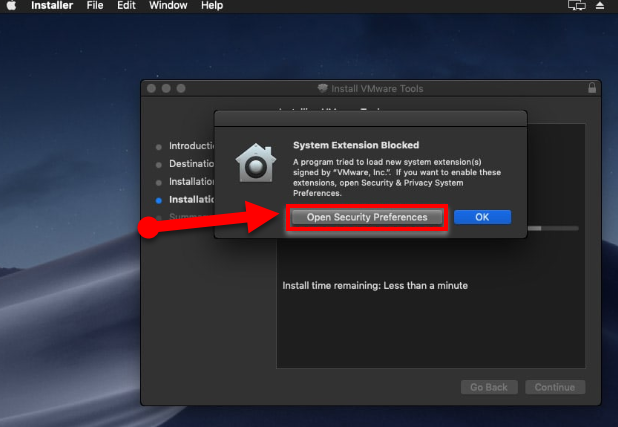Click the red close button of installer window
This screenshot has width=618, height=427.
click(x=151, y=88)
